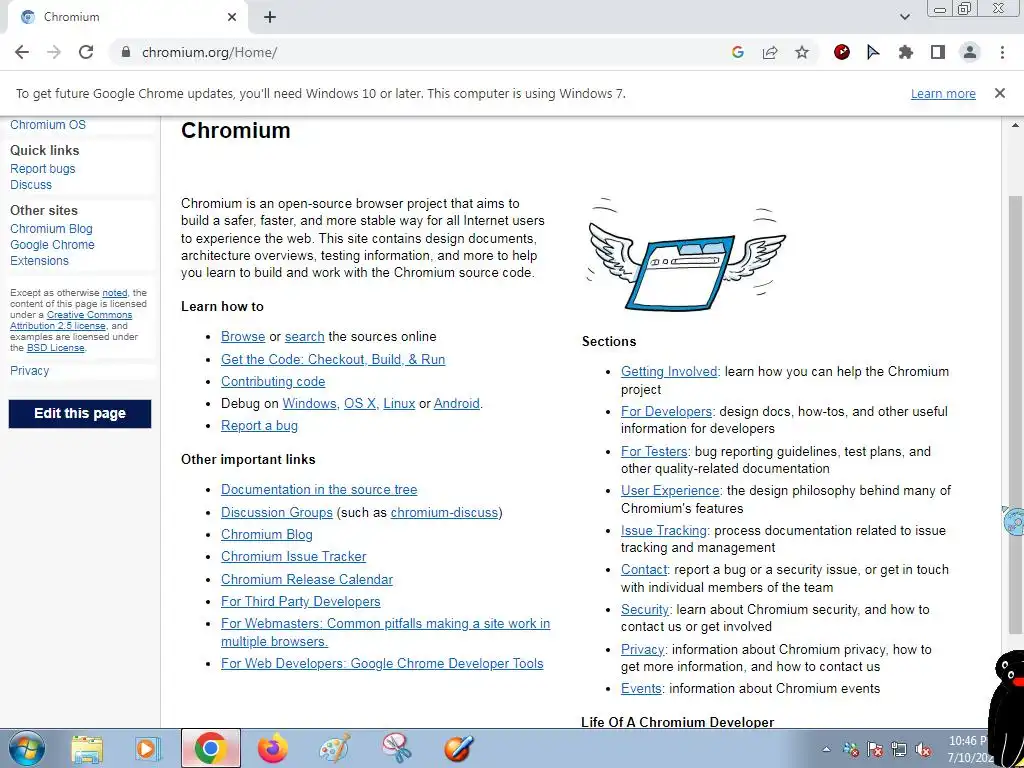1024x768 pixels.
Task: Open a new tab
Action: click(x=270, y=17)
